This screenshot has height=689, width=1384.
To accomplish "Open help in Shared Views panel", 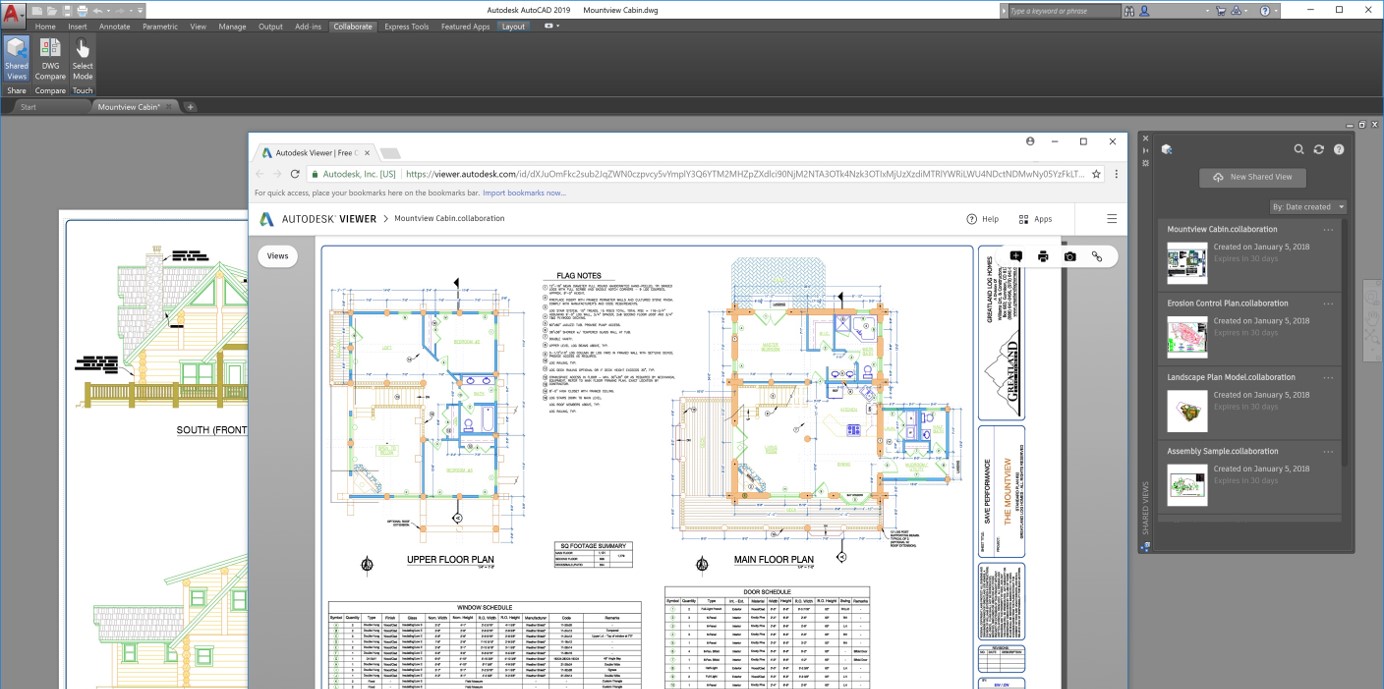I will coord(1339,149).
